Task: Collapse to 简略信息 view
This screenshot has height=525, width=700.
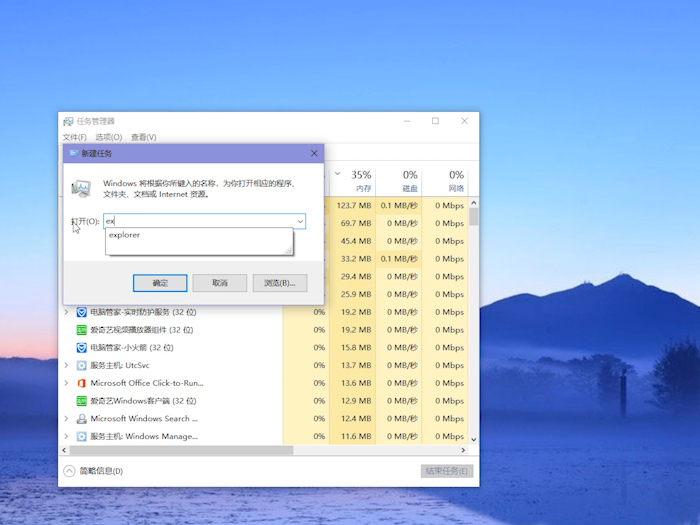Action: (94, 471)
